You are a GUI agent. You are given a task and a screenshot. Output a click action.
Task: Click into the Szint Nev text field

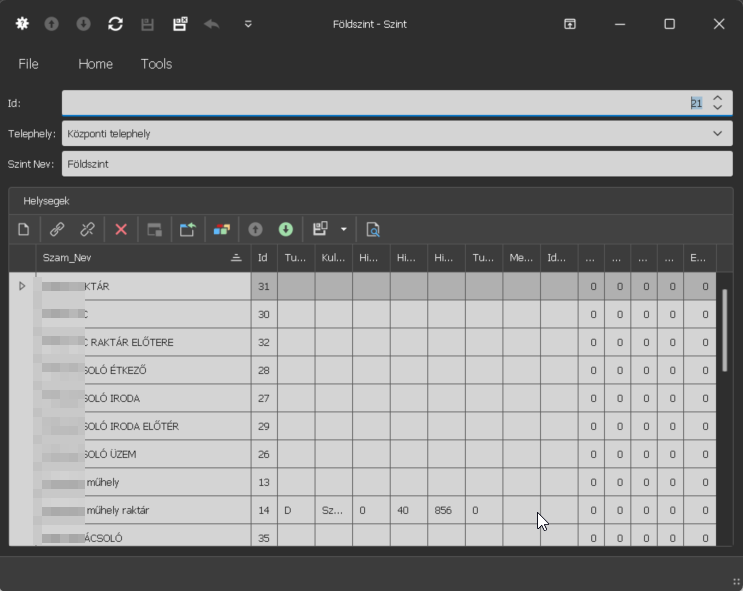tap(397, 164)
